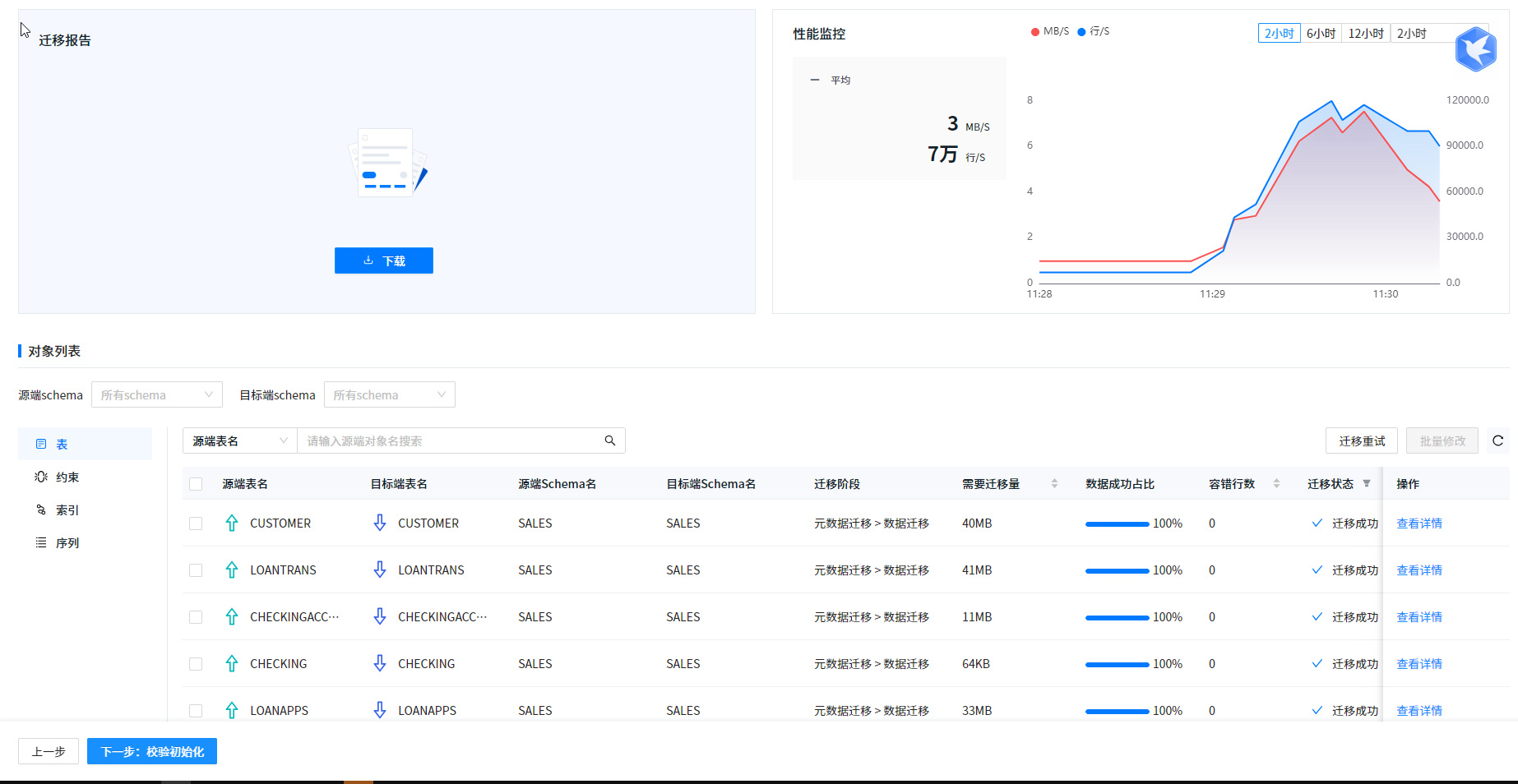Click the 批量修改 button
This screenshot has width=1518, height=784.
1442,440
